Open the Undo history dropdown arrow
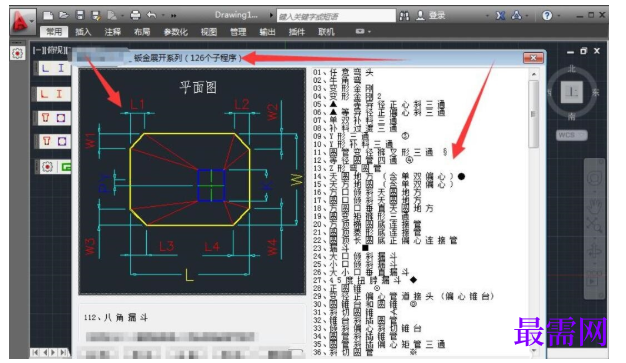The image size is (626, 363). [163, 16]
